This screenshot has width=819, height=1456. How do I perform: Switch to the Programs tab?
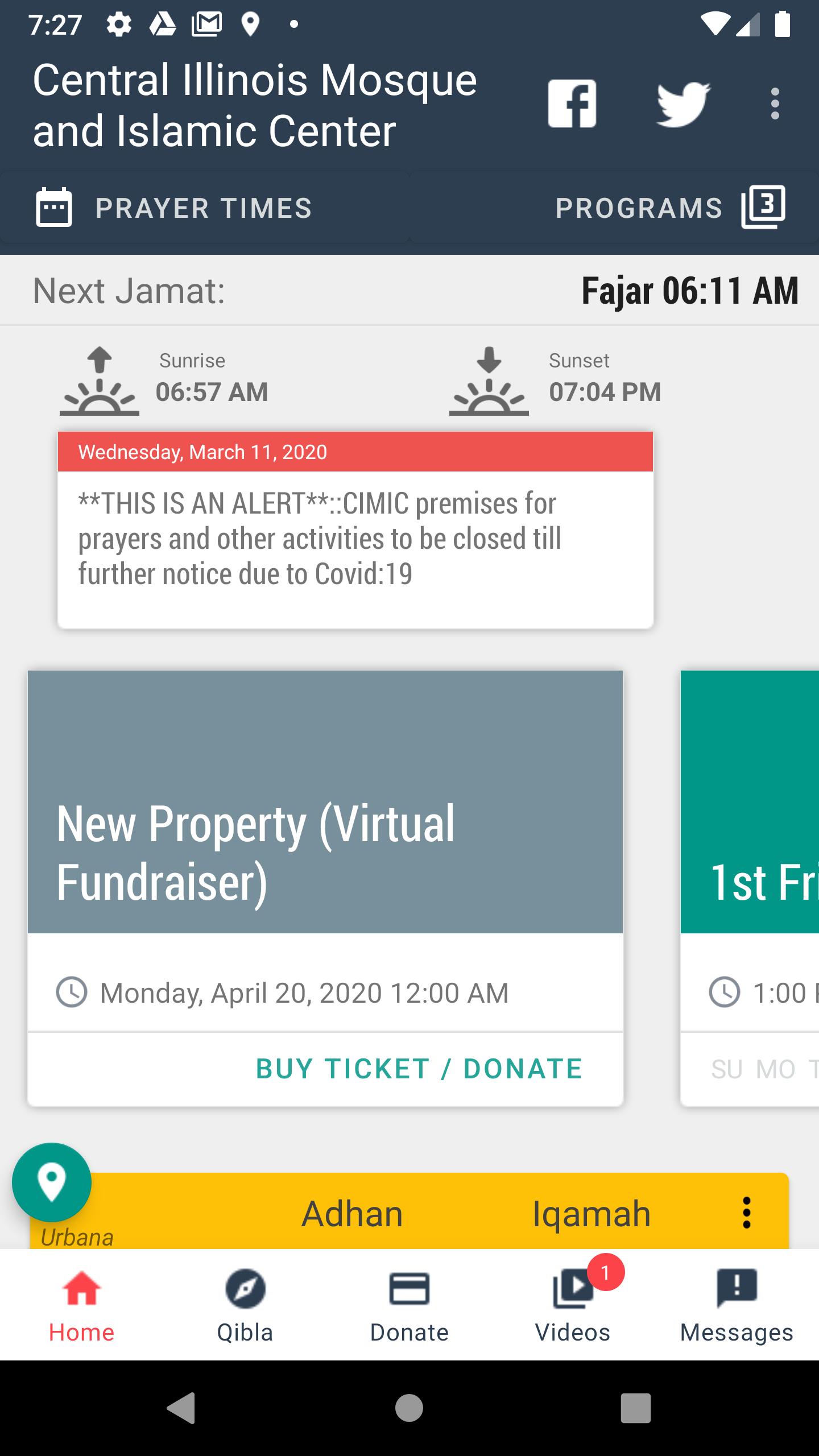[614, 208]
